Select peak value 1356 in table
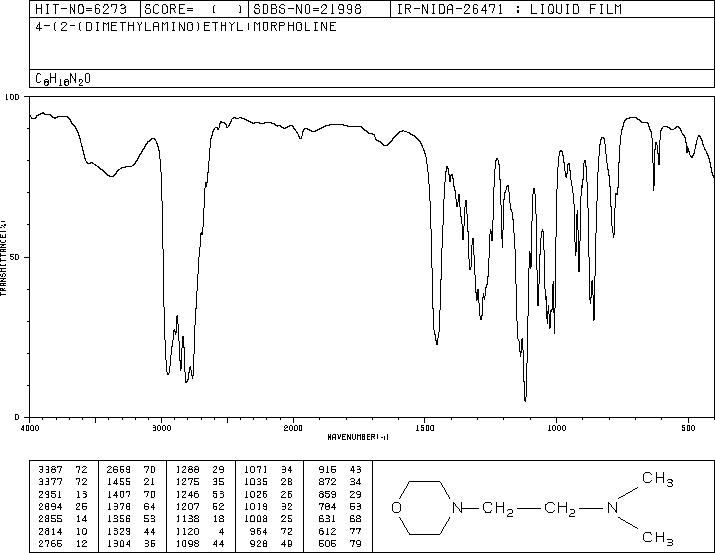Viewport: 715px width, 553px height. tap(119, 519)
